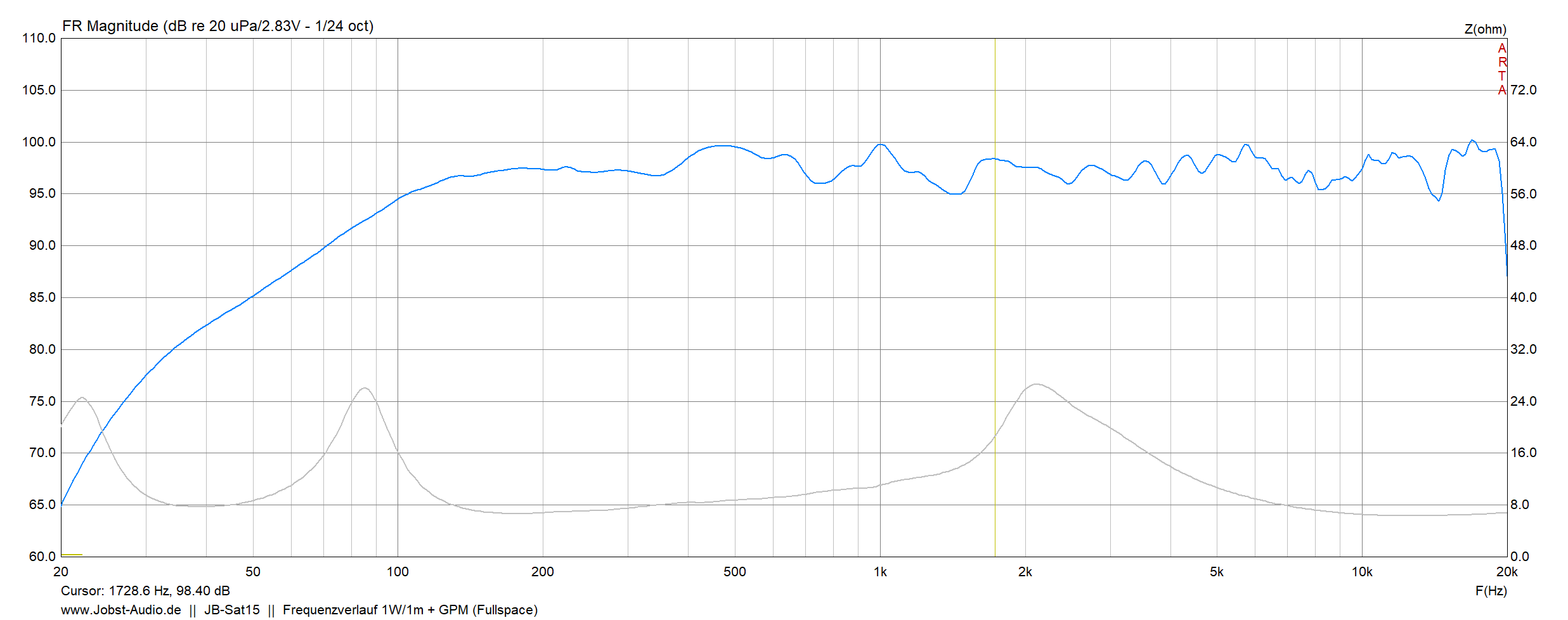This screenshot has height=620, width=1568.
Task: Select the Cursor 1728.6 Hz readout text
Action: pyautogui.click(x=145, y=590)
